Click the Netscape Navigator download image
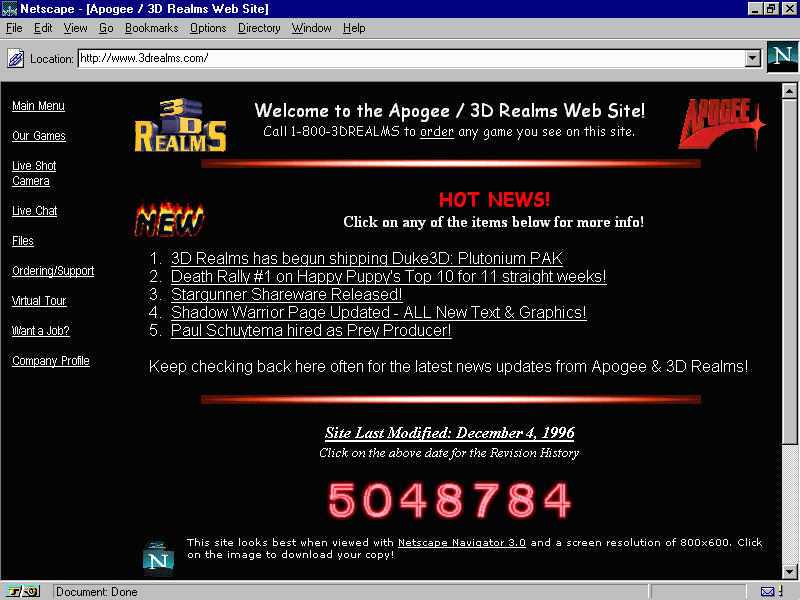Screen dimensions: 800x600 pyautogui.click(x=158, y=558)
